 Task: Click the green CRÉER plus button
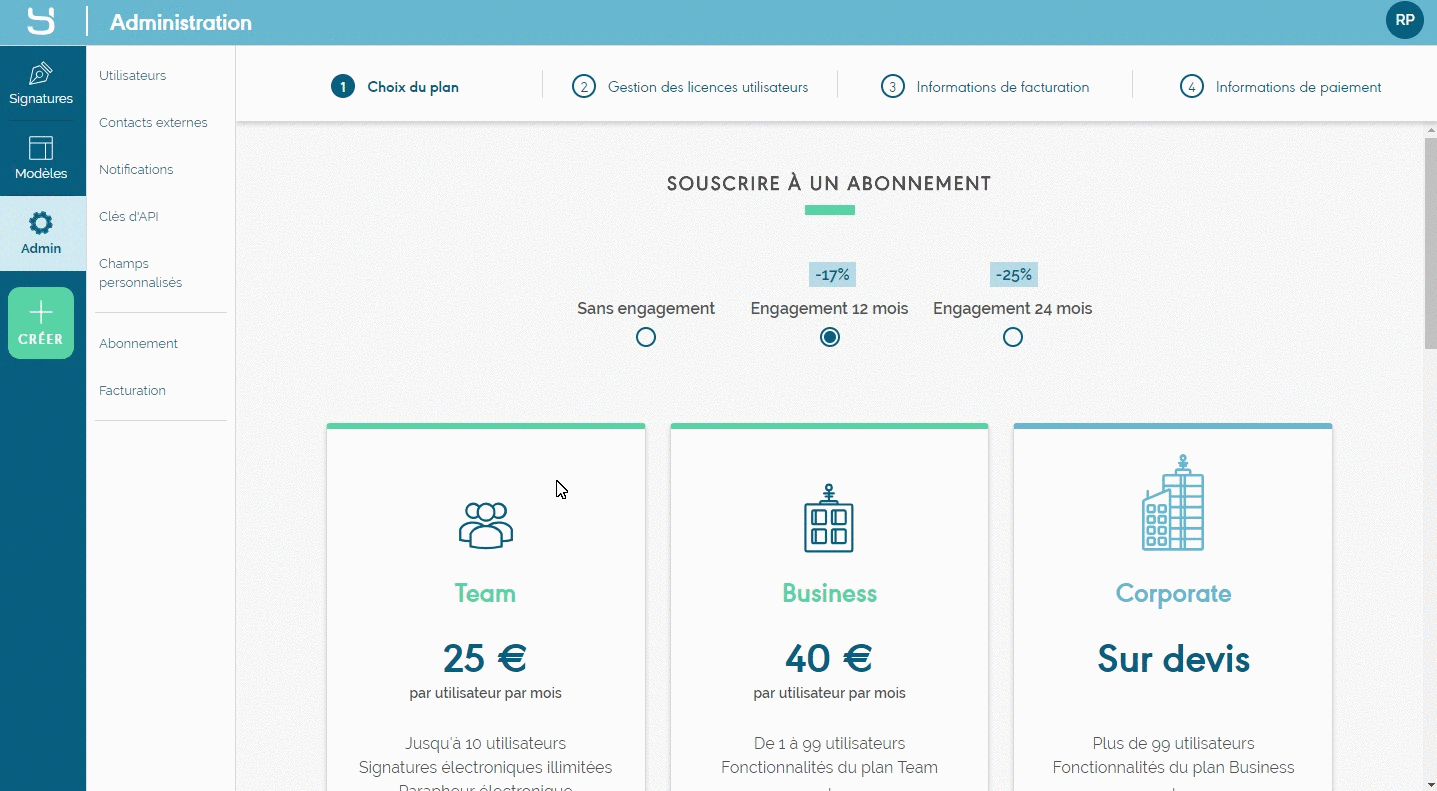[x=41, y=323]
